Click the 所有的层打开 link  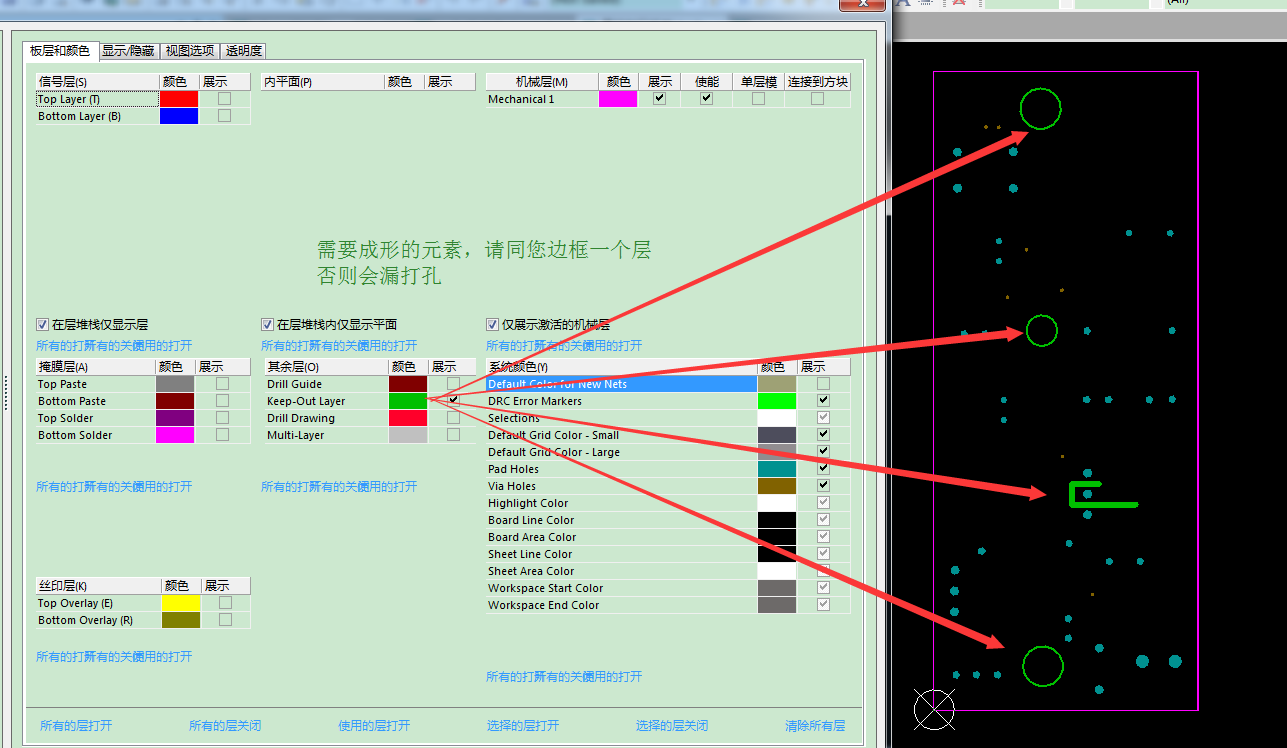76,725
